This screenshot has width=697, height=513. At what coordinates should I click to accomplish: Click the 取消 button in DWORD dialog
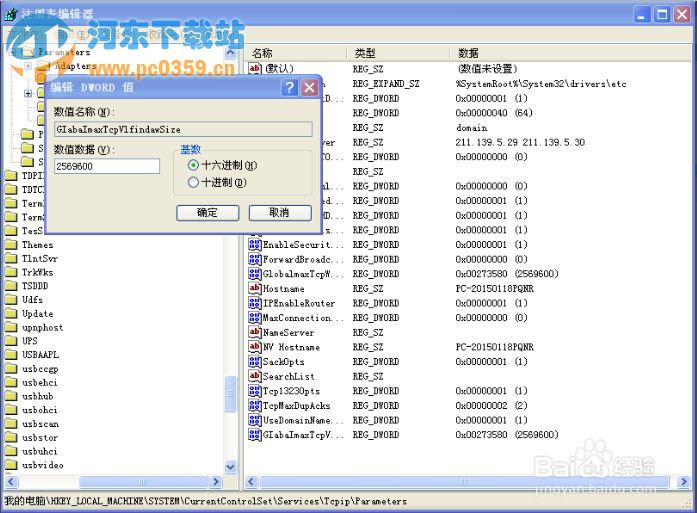click(280, 212)
